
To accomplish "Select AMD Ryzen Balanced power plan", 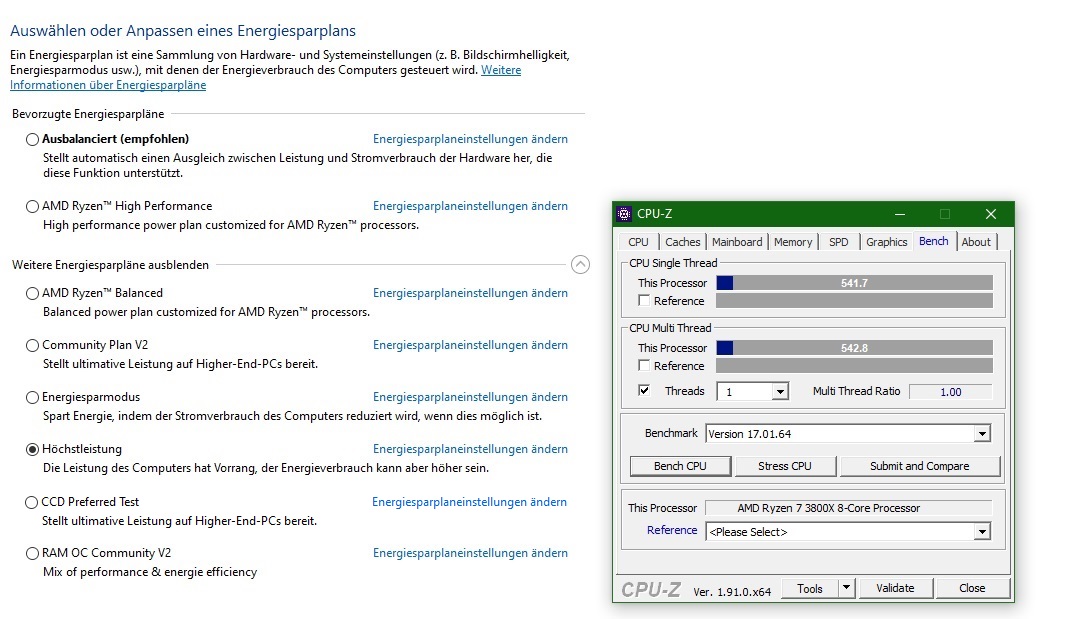I will (32, 293).
